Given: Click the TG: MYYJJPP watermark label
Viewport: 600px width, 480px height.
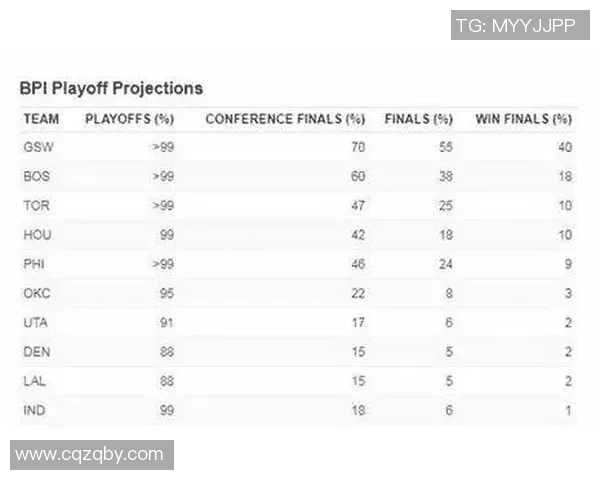Looking at the screenshot, I should (x=515, y=25).
